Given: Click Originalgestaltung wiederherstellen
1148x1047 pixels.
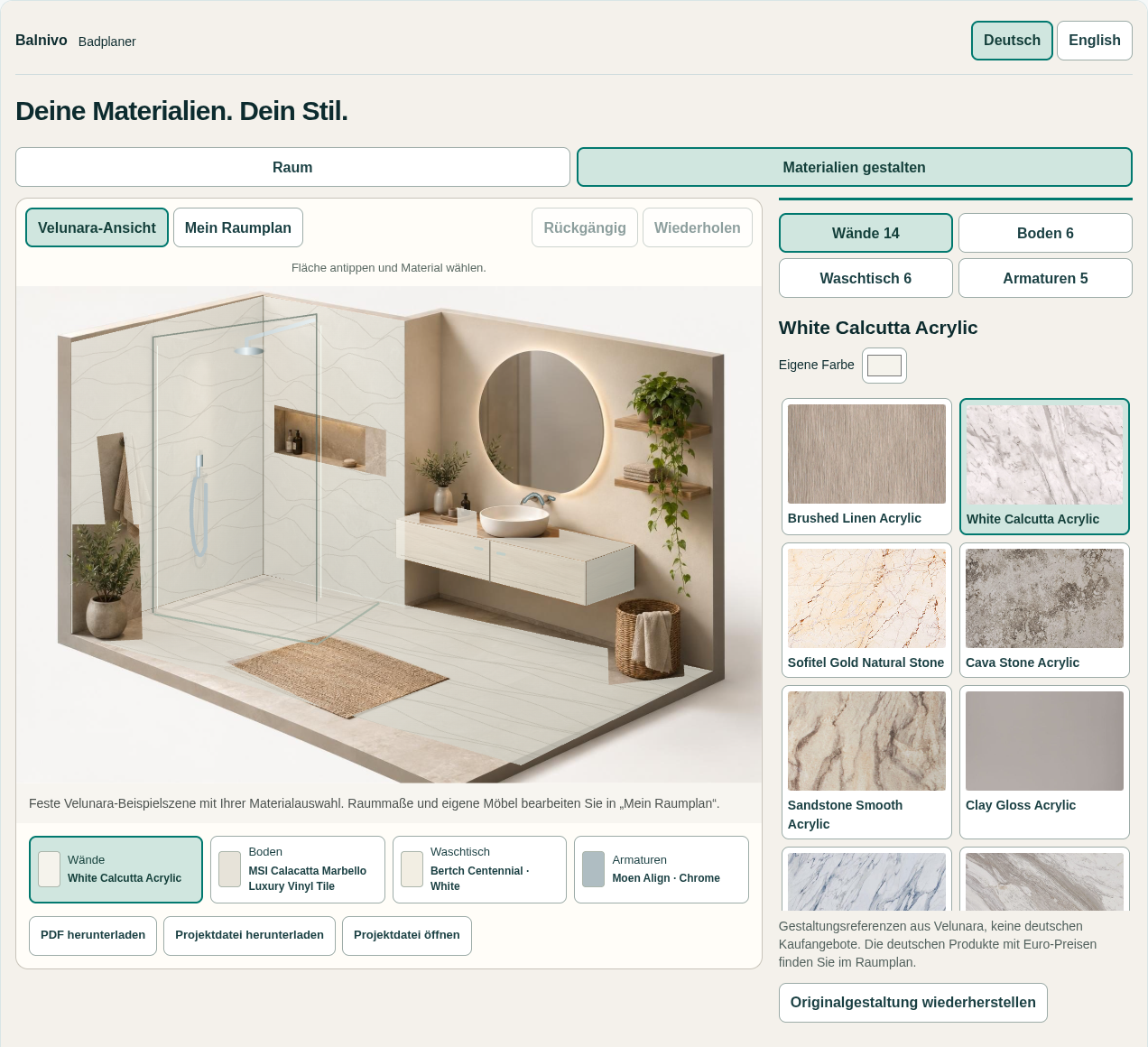Looking at the screenshot, I should click(x=912, y=1003).
